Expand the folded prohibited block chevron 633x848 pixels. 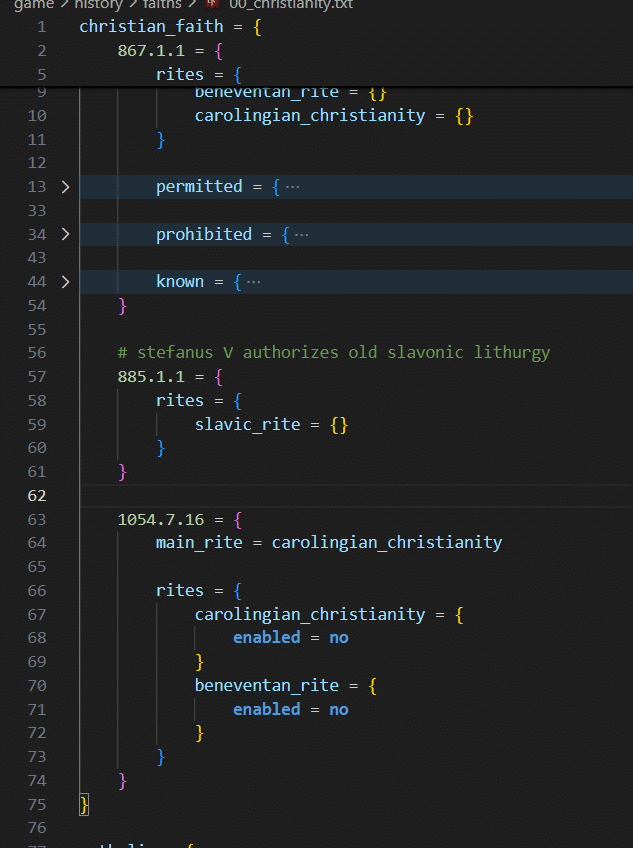tap(65, 235)
